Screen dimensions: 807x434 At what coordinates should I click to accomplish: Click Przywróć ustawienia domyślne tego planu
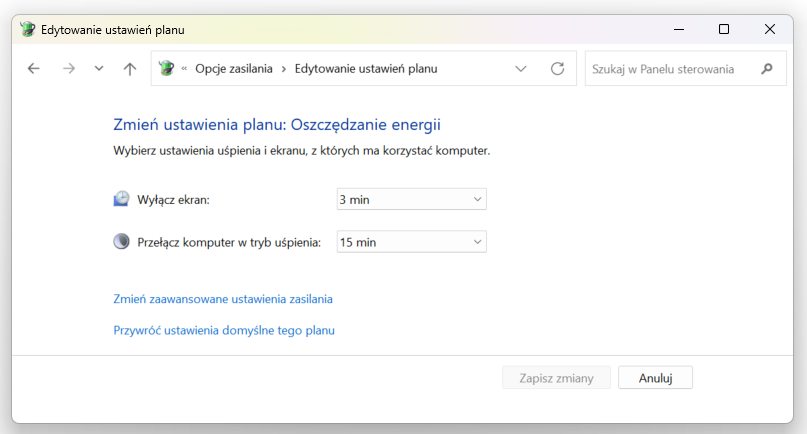click(x=224, y=331)
